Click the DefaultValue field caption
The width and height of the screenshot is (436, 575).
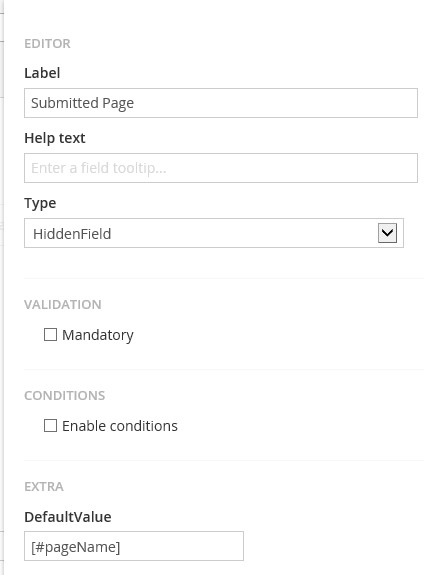tap(68, 517)
